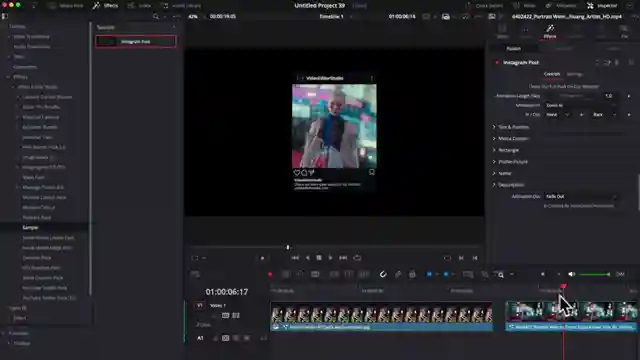Click the timeline zoom magnifier icon
The width and height of the screenshot is (640, 360).
500,275
